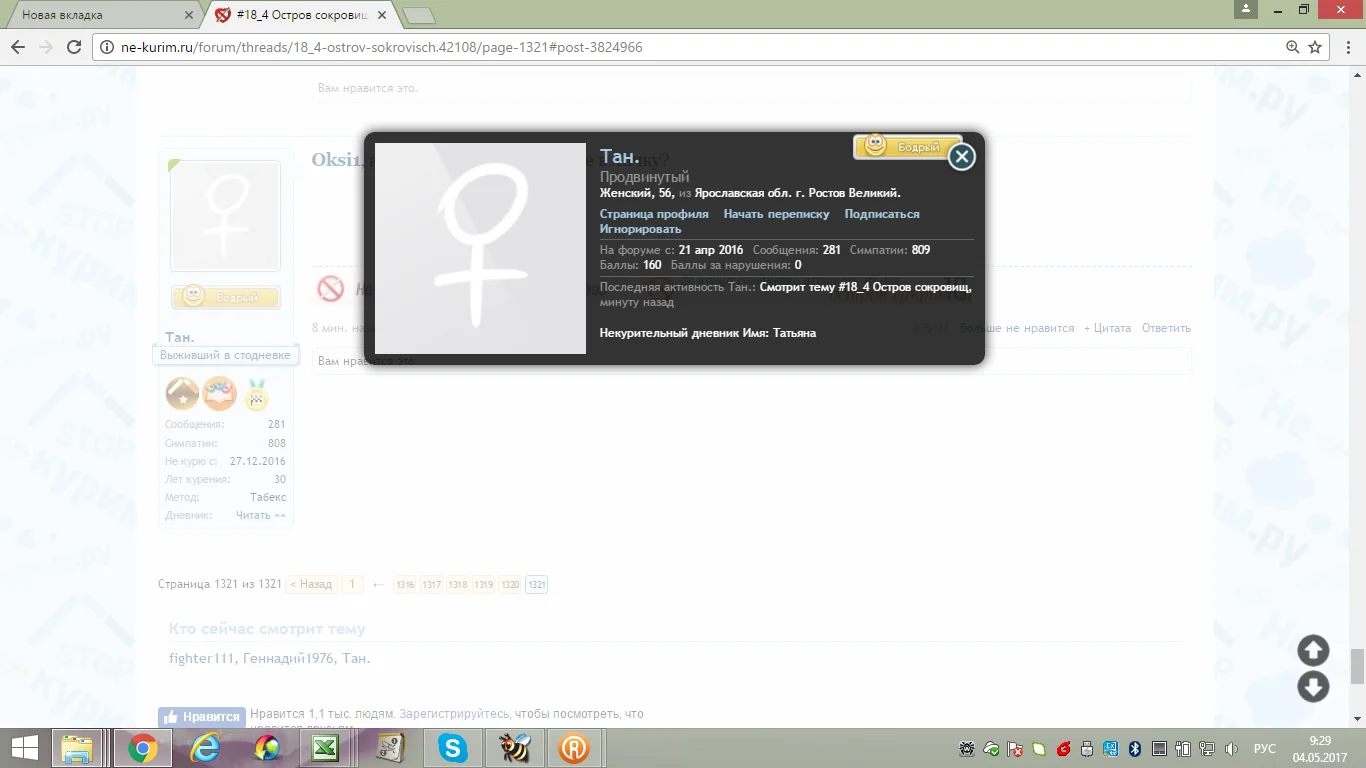Open the Chrome profile button in title bar

click(x=1245, y=9)
